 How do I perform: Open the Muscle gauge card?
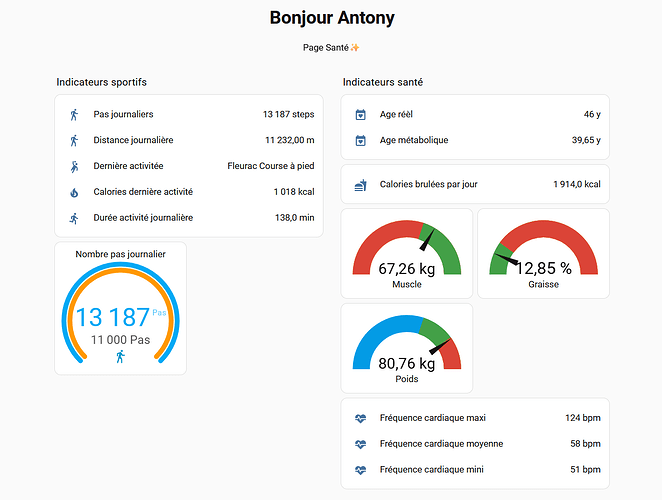pos(406,253)
